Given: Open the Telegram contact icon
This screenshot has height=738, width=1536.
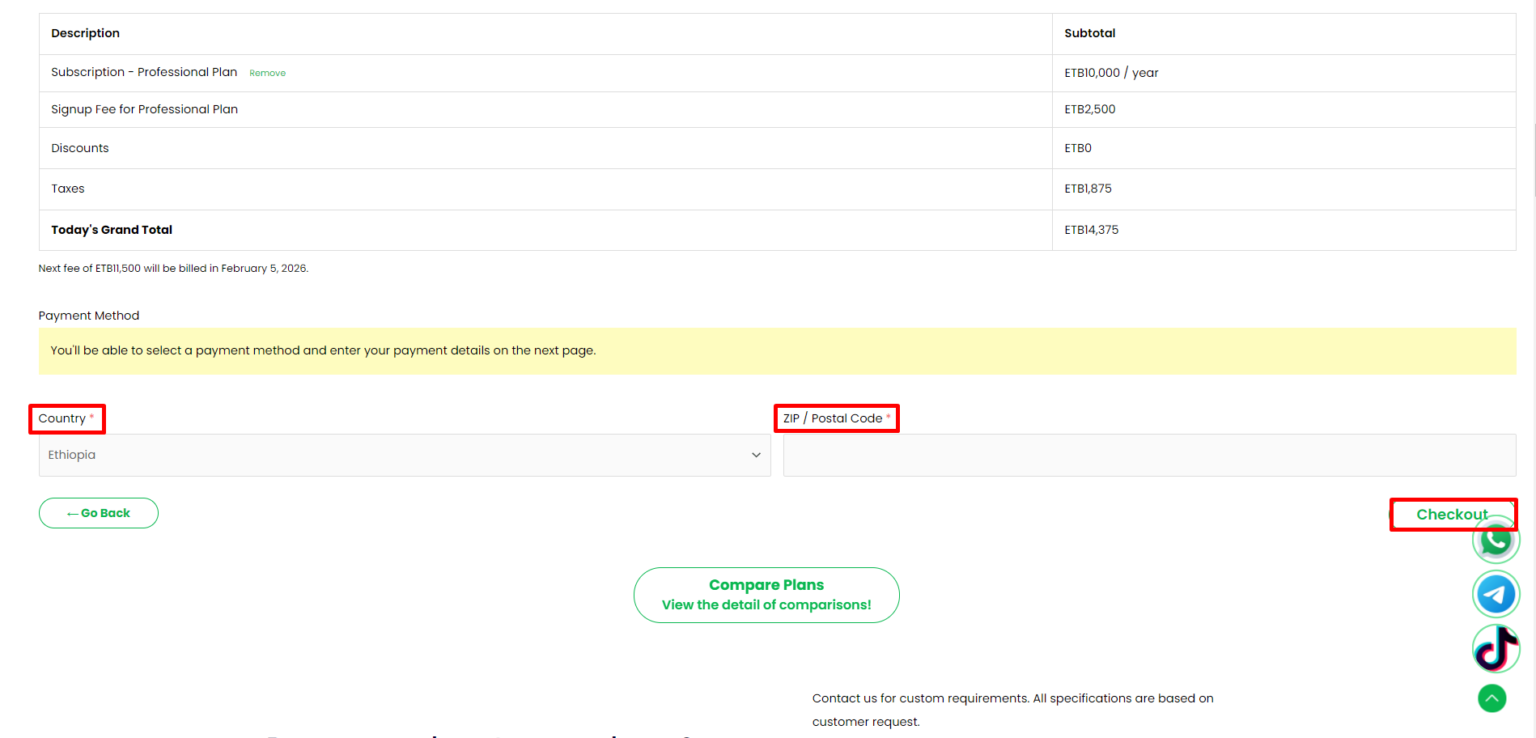Looking at the screenshot, I should pos(1496,595).
